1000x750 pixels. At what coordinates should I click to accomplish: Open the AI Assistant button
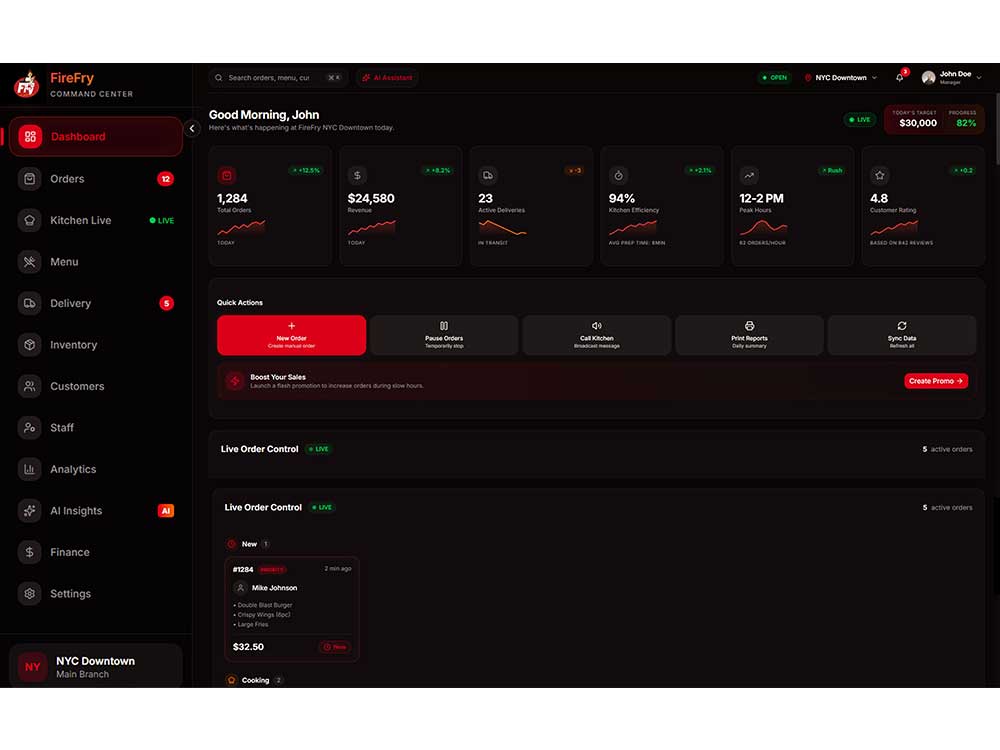[x=387, y=78]
